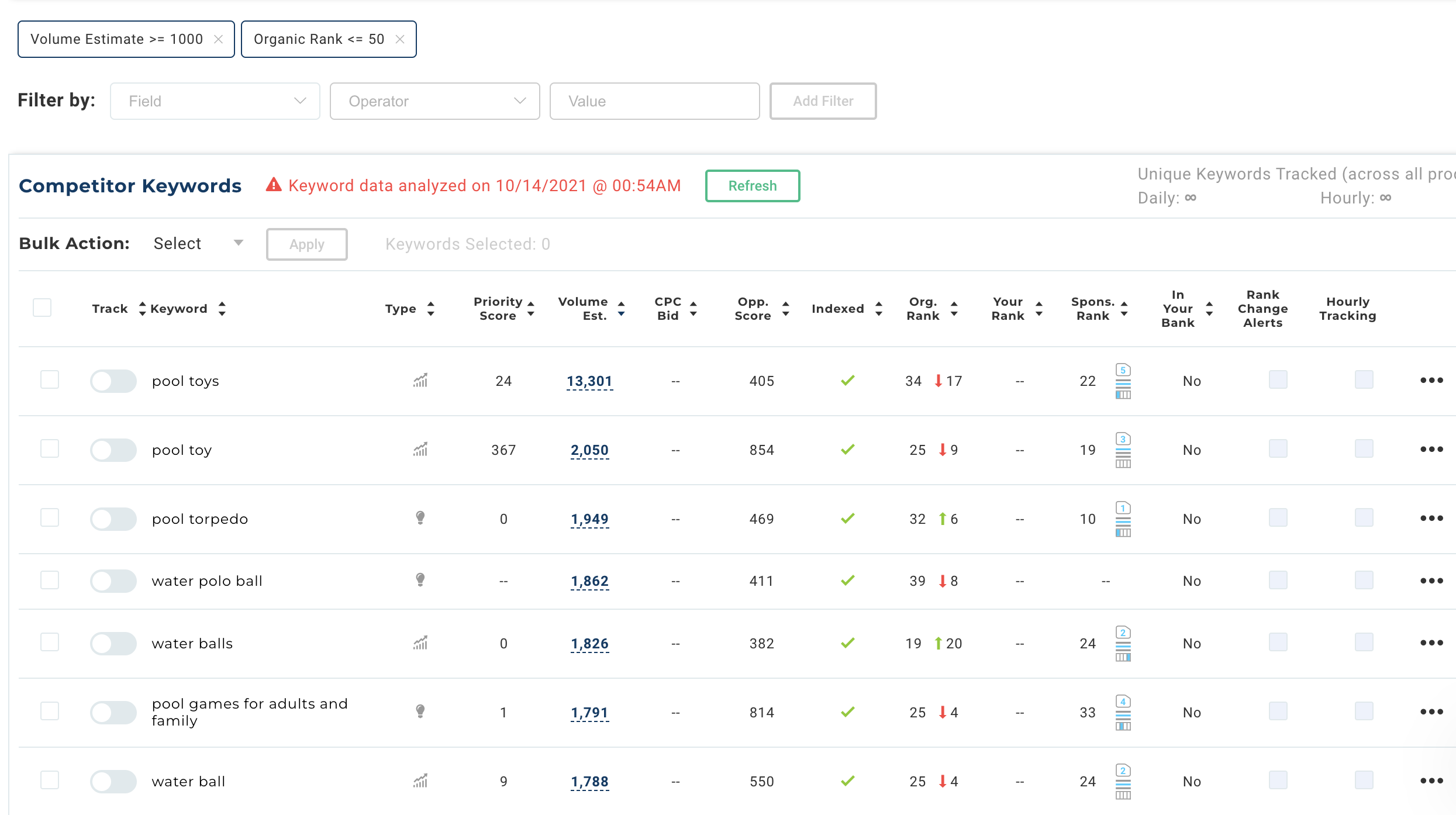Viewport: 1456px width, 815px height.
Task: Click into the Value filter field
Action: pos(654,101)
